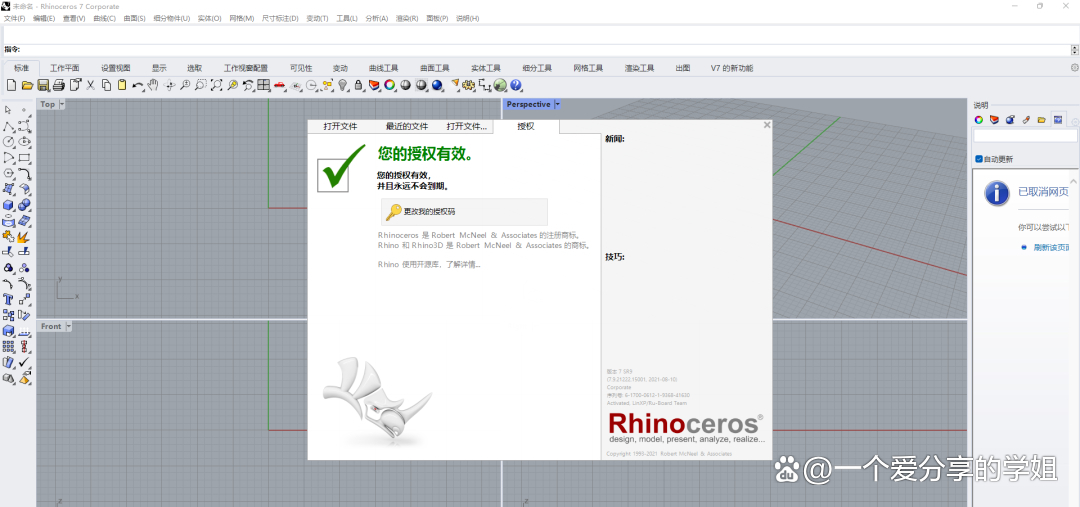Open the 编辑(E) menu

click(x=44, y=18)
